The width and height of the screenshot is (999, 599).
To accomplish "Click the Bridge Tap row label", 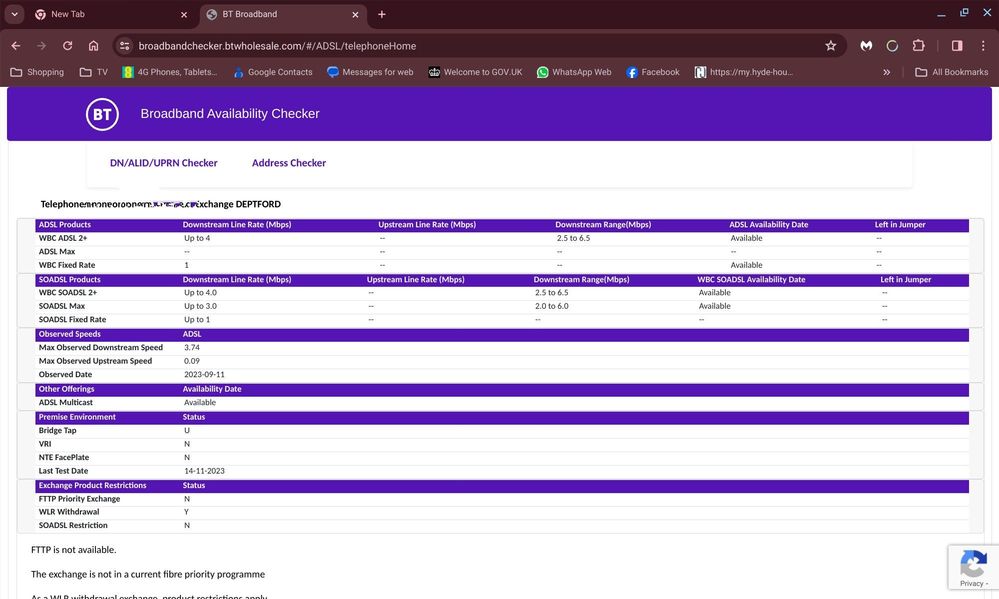I will click(57, 430).
